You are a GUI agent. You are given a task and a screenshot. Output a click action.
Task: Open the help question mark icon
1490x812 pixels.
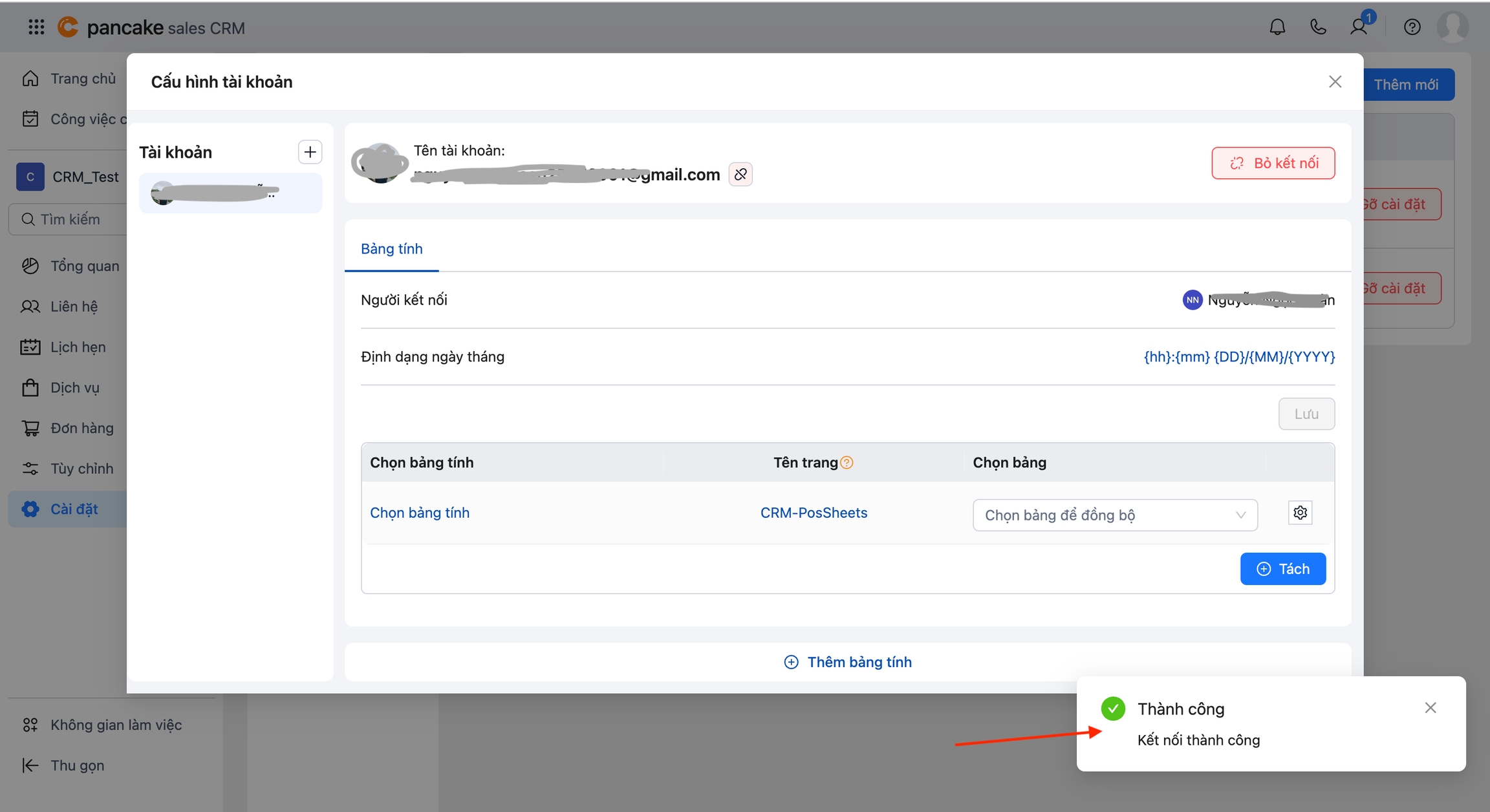(1412, 27)
